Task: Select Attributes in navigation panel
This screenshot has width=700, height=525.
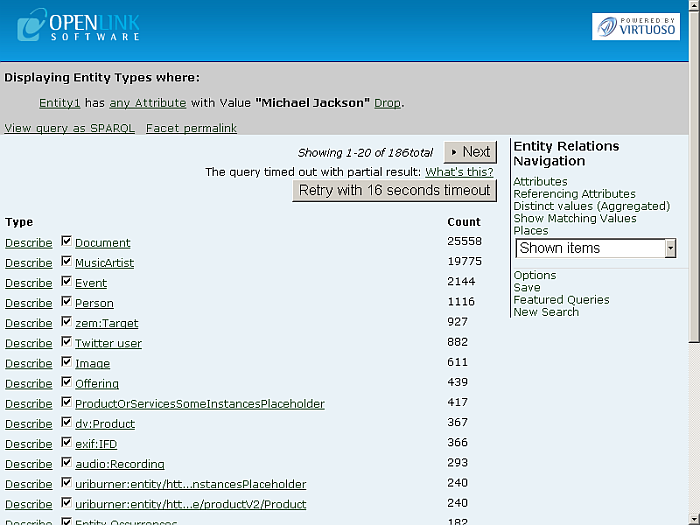Action: pos(540,182)
